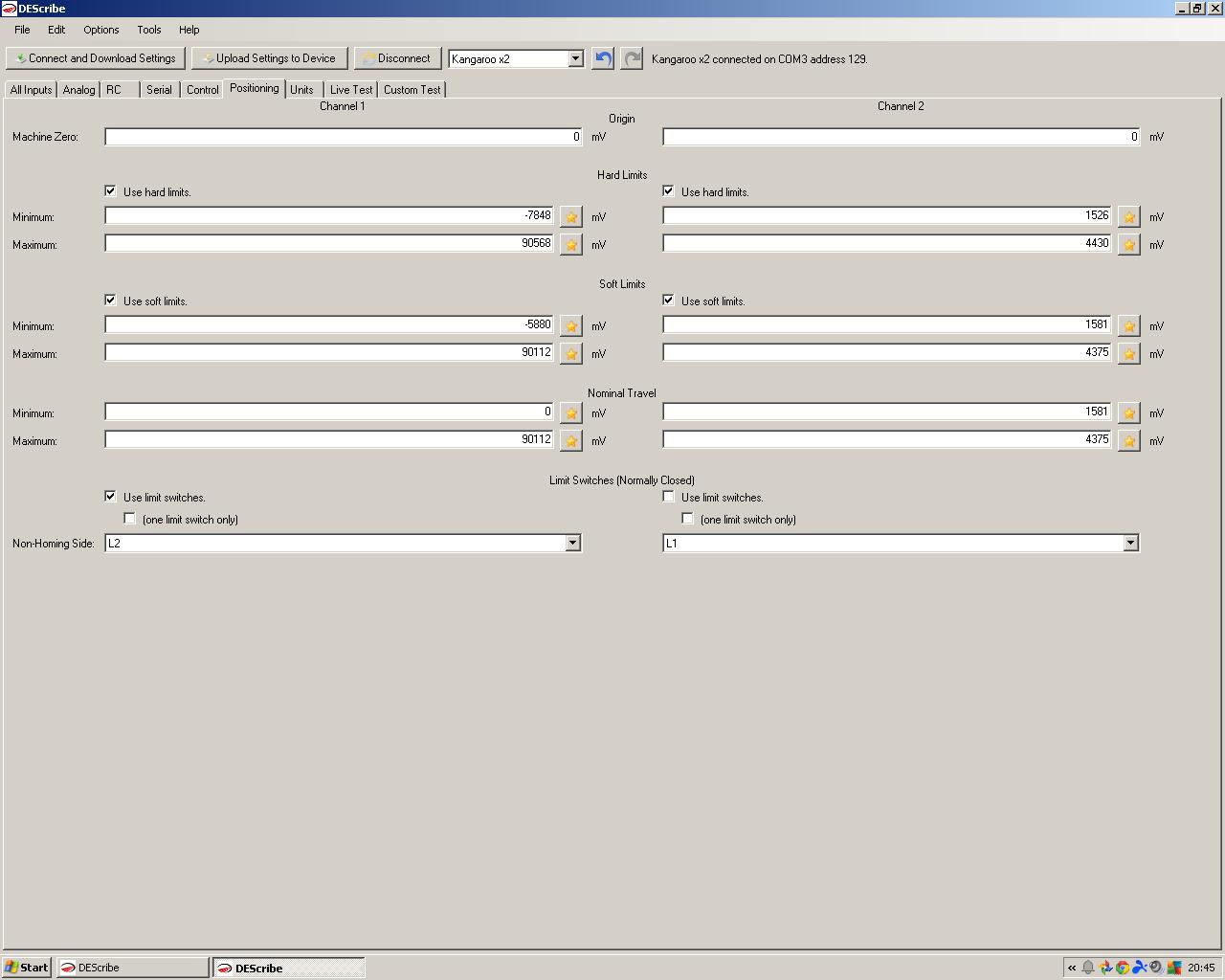Click the undo arrow icon in toolbar

coord(602,58)
